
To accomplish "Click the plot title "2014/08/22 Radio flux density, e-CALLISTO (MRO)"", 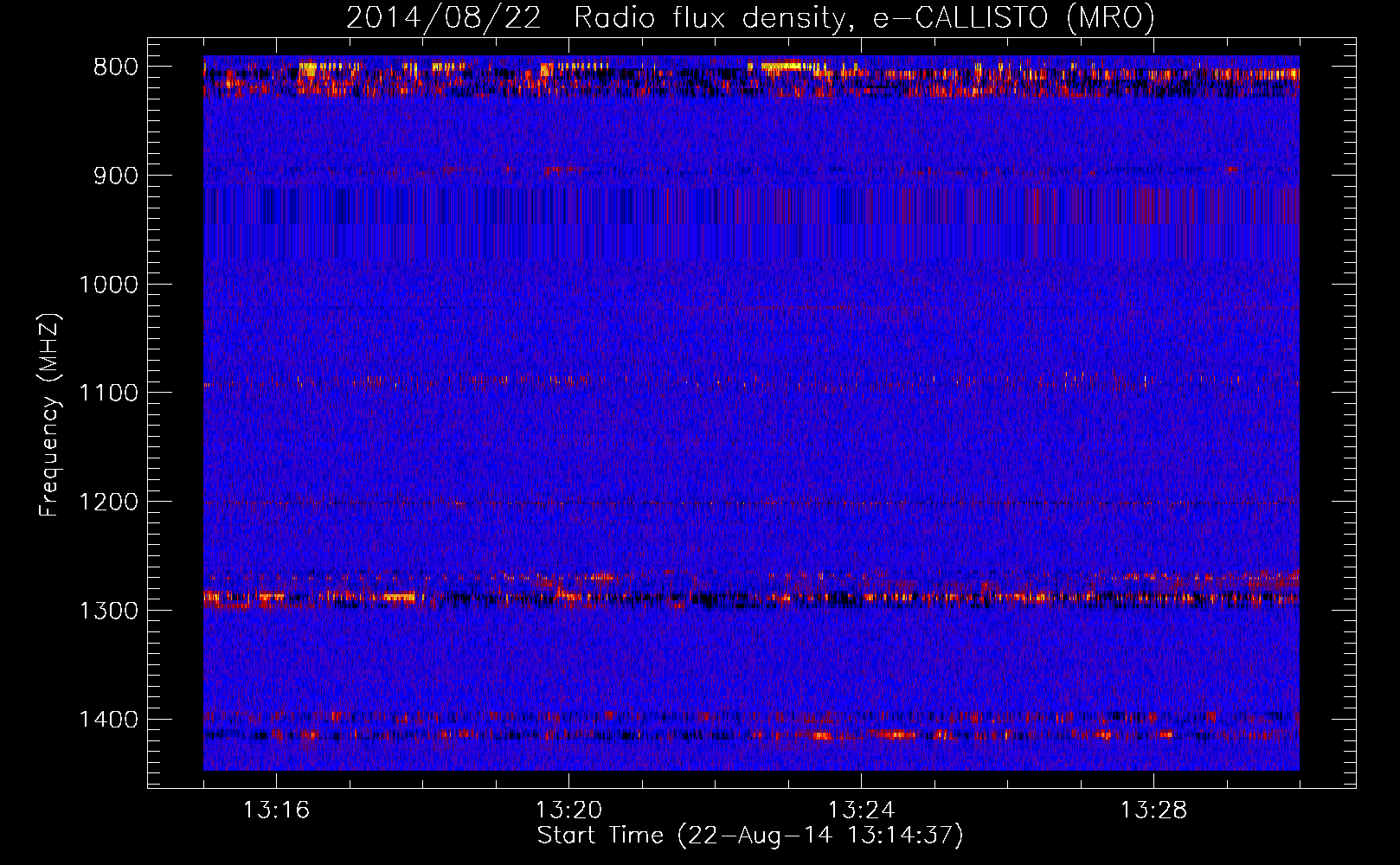I will [x=750, y=18].
